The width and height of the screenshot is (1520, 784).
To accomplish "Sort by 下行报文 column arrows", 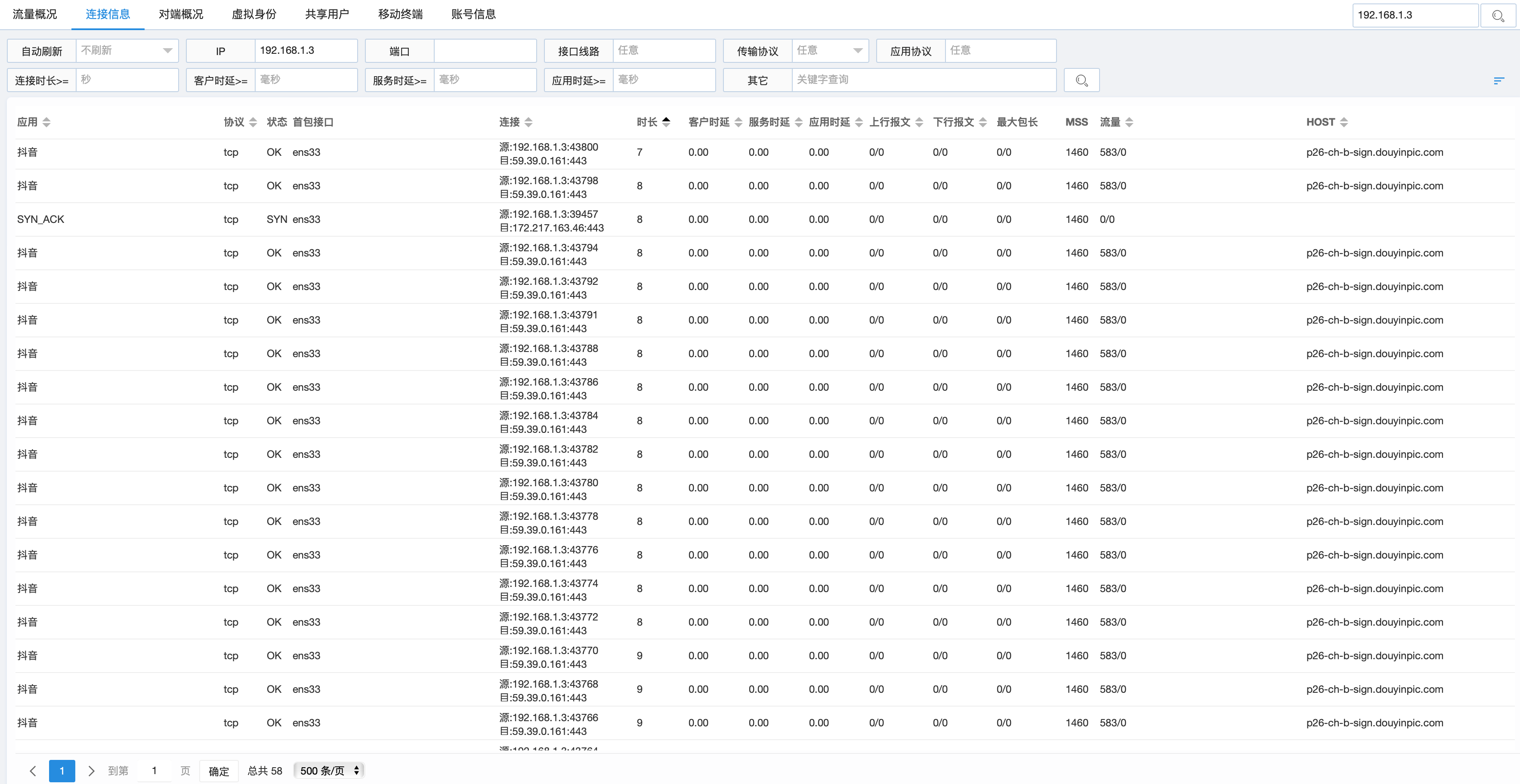I will 982,122.
